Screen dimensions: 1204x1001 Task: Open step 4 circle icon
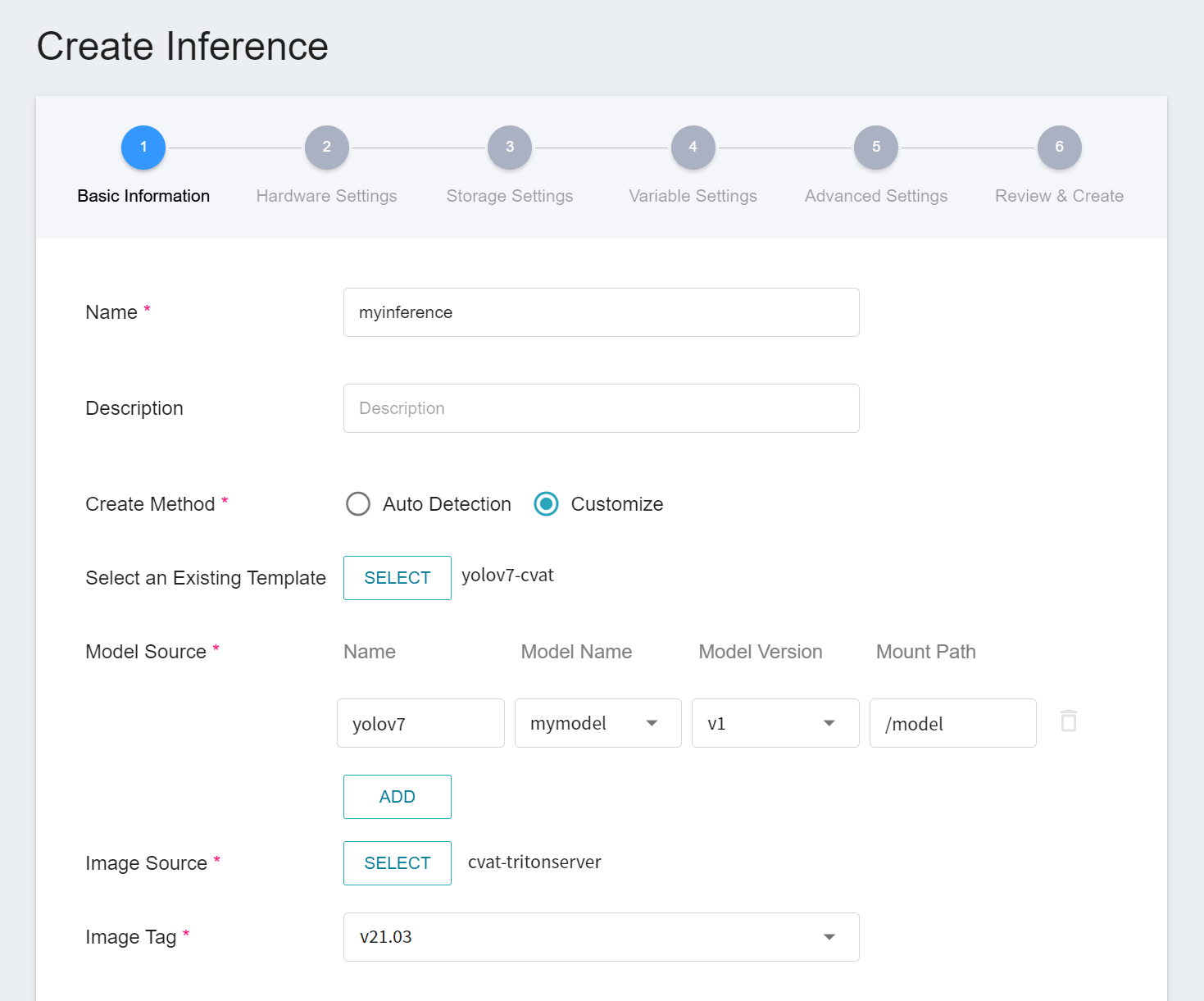[693, 148]
